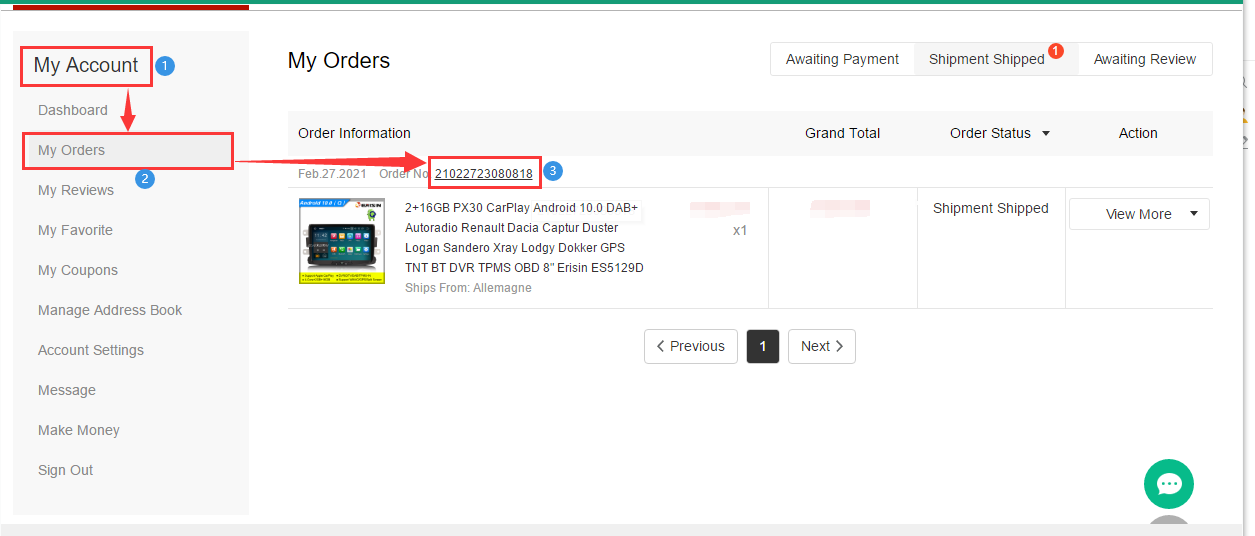This screenshot has width=1255, height=536.
Task: Go to My Favorite page
Action: tap(75, 230)
